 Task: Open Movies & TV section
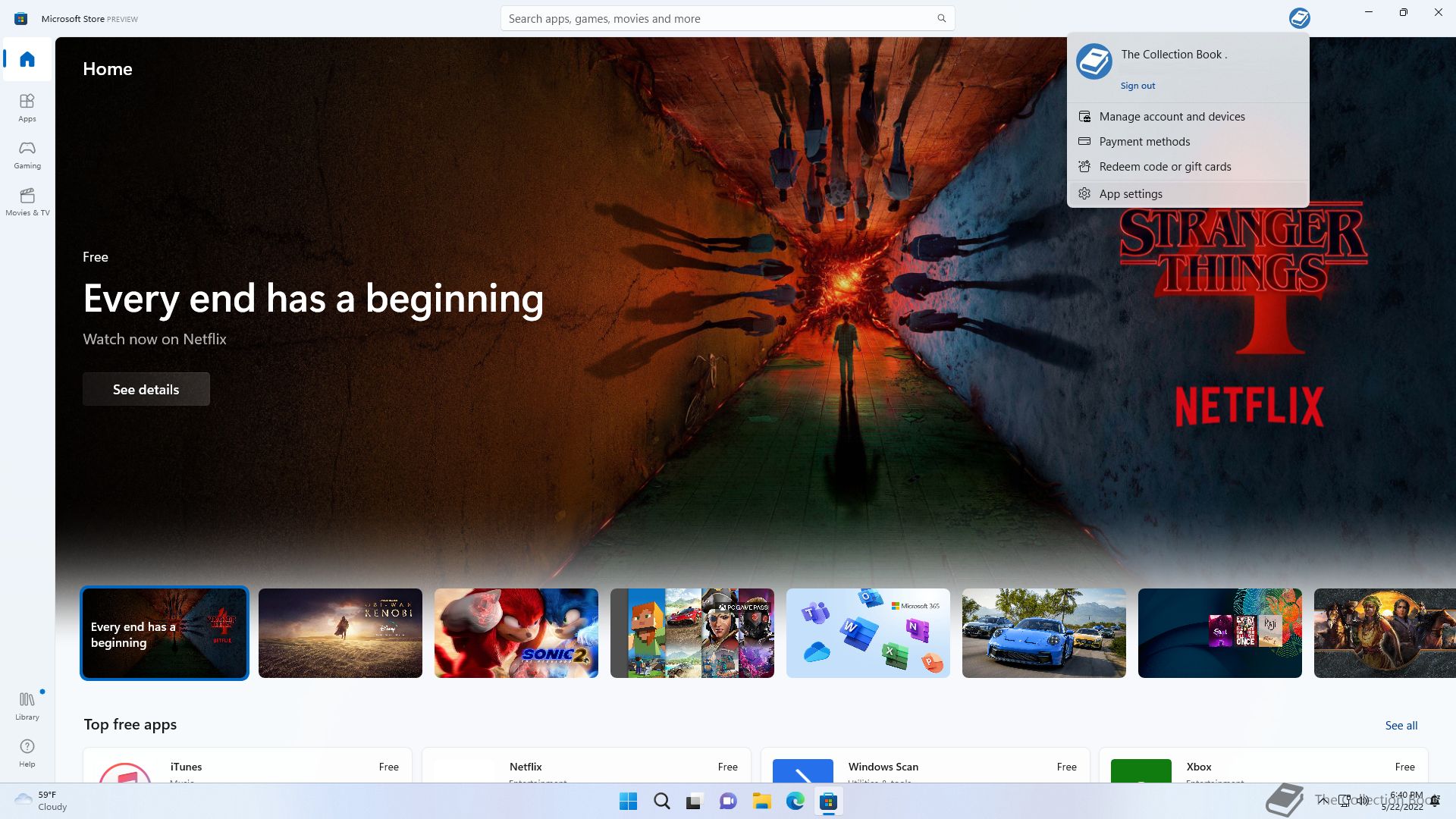27,202
